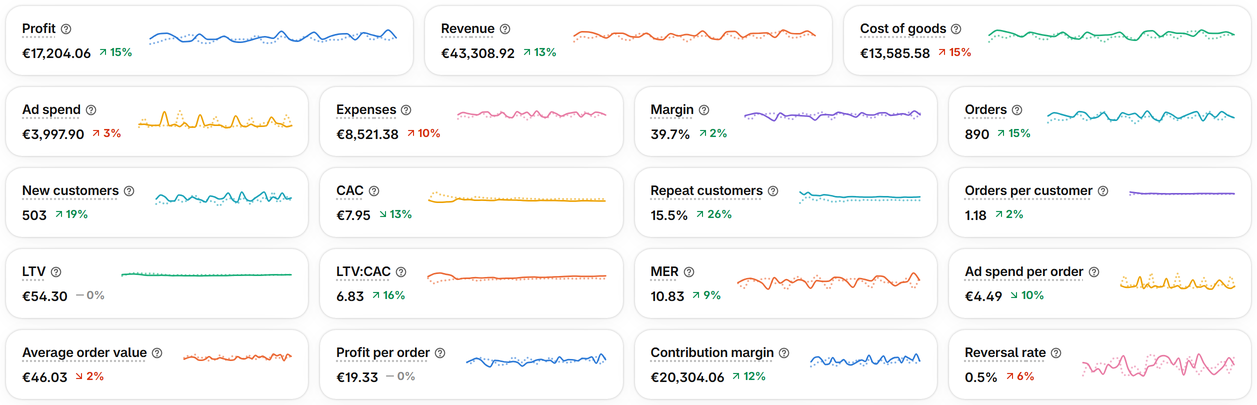Screen dimensions: 1257x405
Task: Select the New customers title
Action: point(70,191)
